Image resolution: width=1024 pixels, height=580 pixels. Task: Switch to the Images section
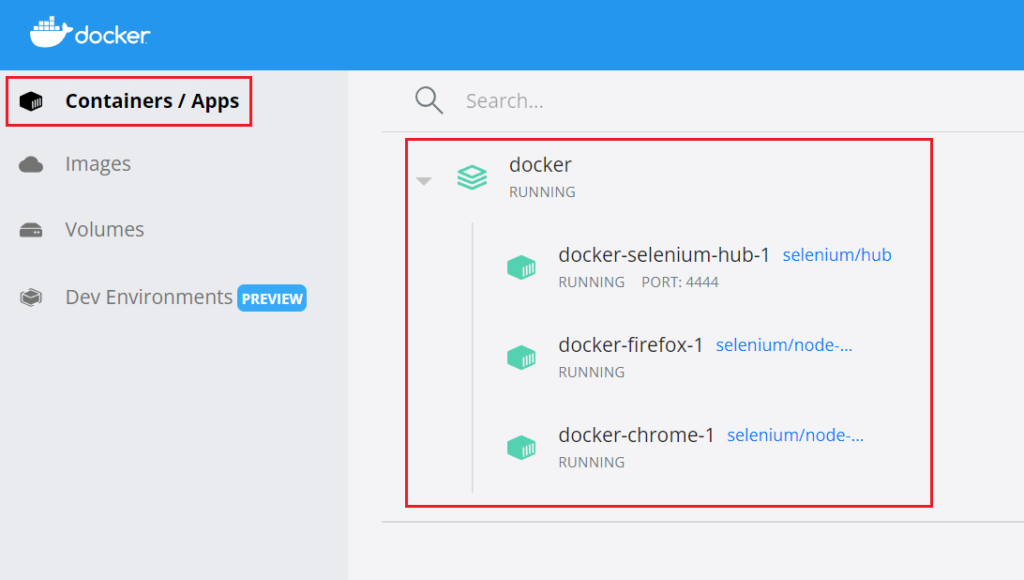click(98, 164)
